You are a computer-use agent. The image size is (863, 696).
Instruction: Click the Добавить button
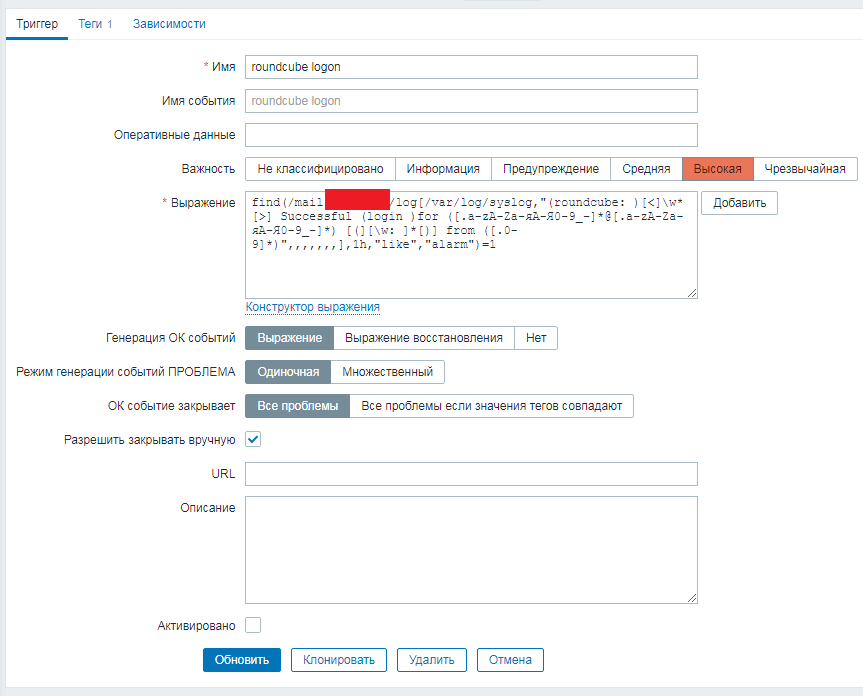point(739,203)
